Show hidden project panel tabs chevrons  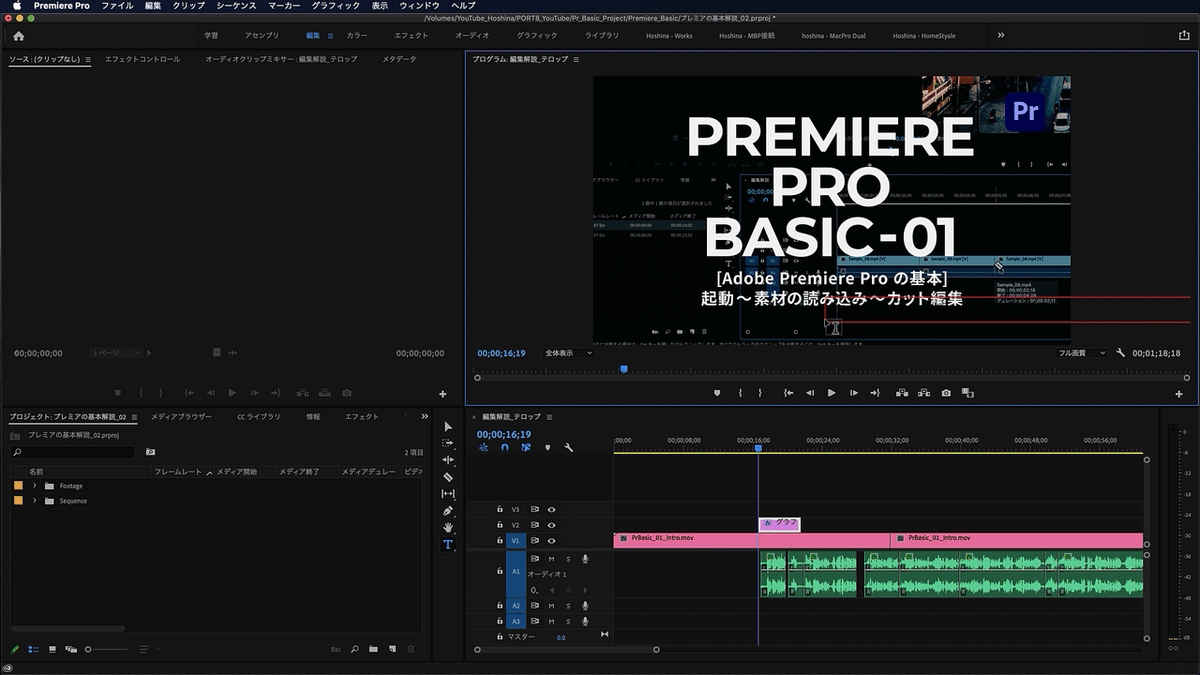click(x=425, y=416)
